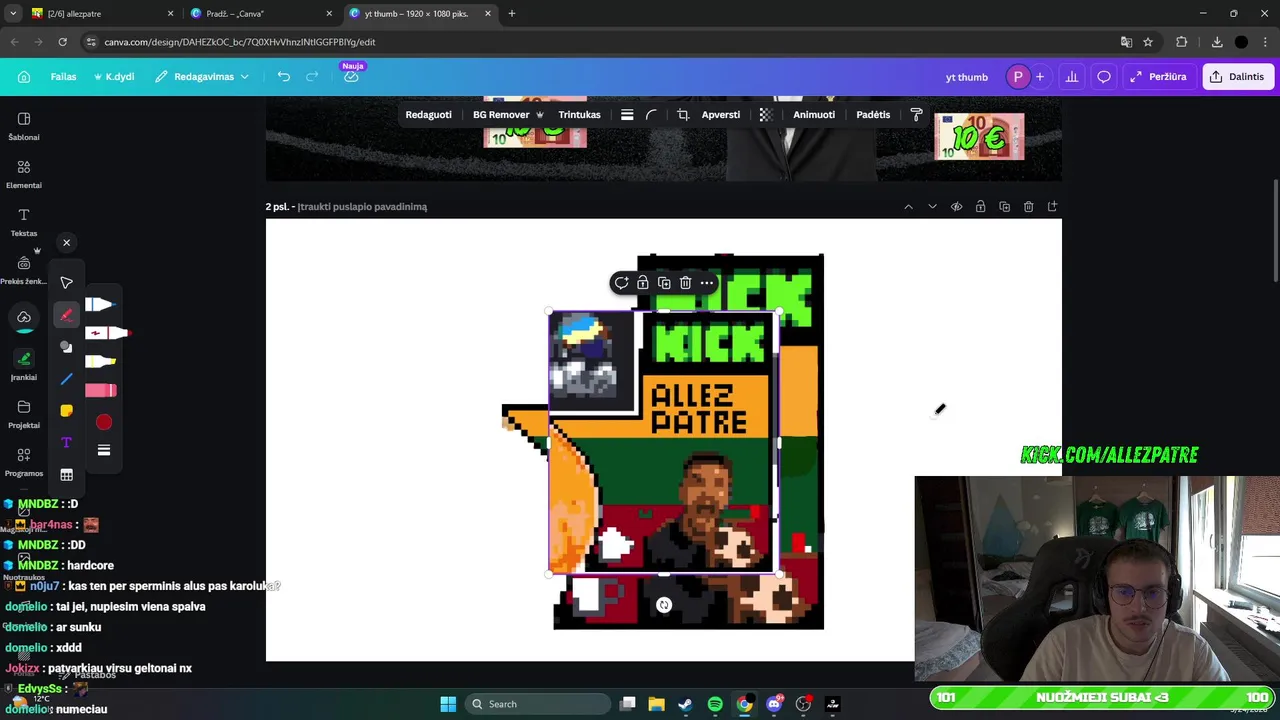Add page after page 2 icon

(x=1052, y=207)
